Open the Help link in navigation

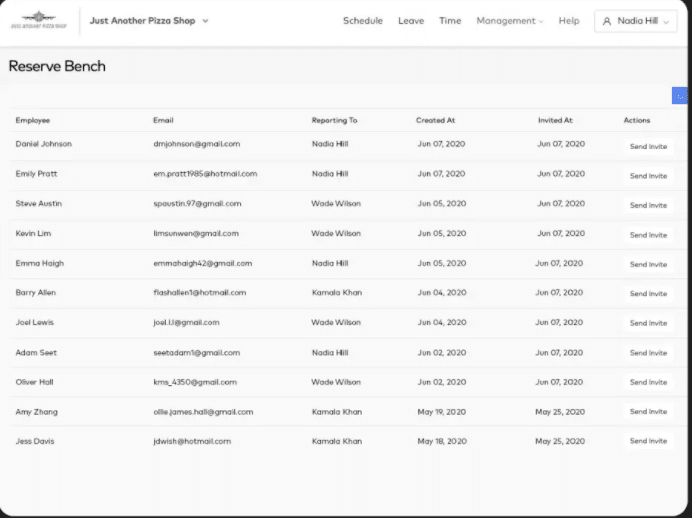point(569,21)
